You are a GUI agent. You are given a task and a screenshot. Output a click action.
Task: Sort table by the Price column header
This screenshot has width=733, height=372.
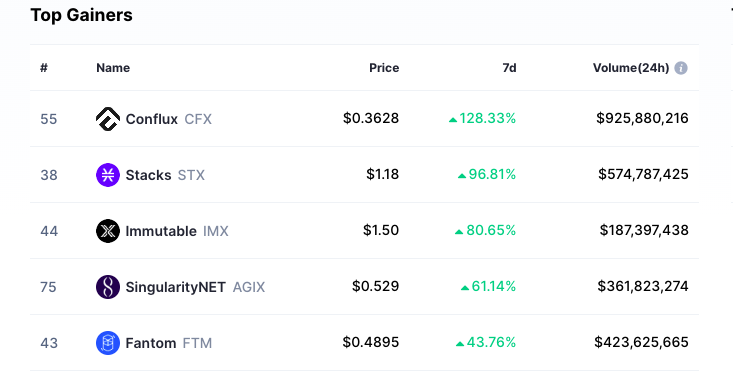[384, 68]
